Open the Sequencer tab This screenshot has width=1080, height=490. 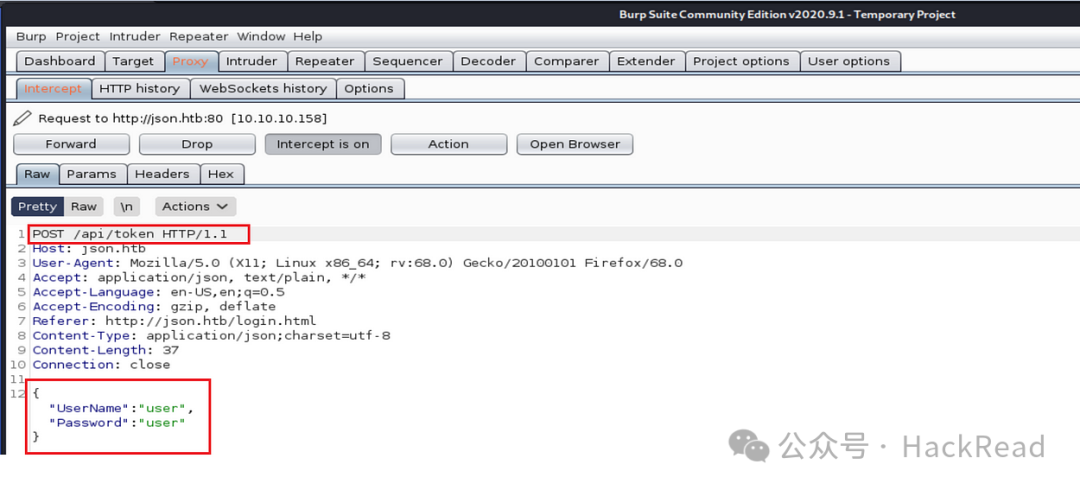407,61
